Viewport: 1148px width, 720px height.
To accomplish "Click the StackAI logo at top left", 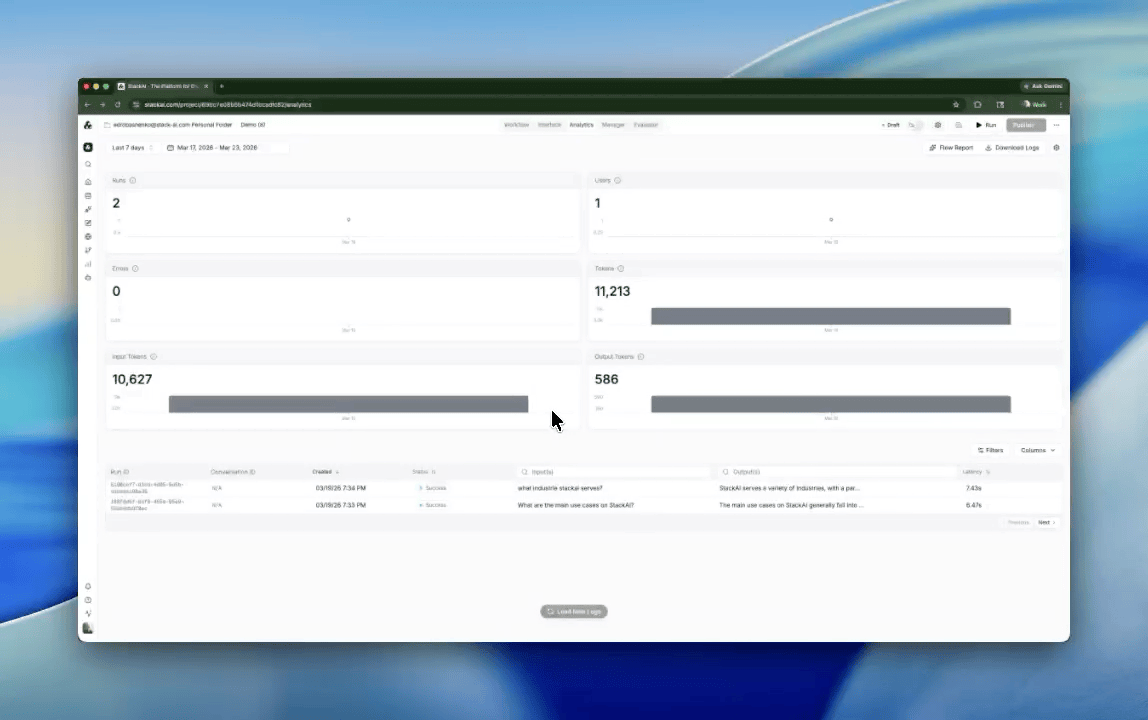I will point(88,125).
